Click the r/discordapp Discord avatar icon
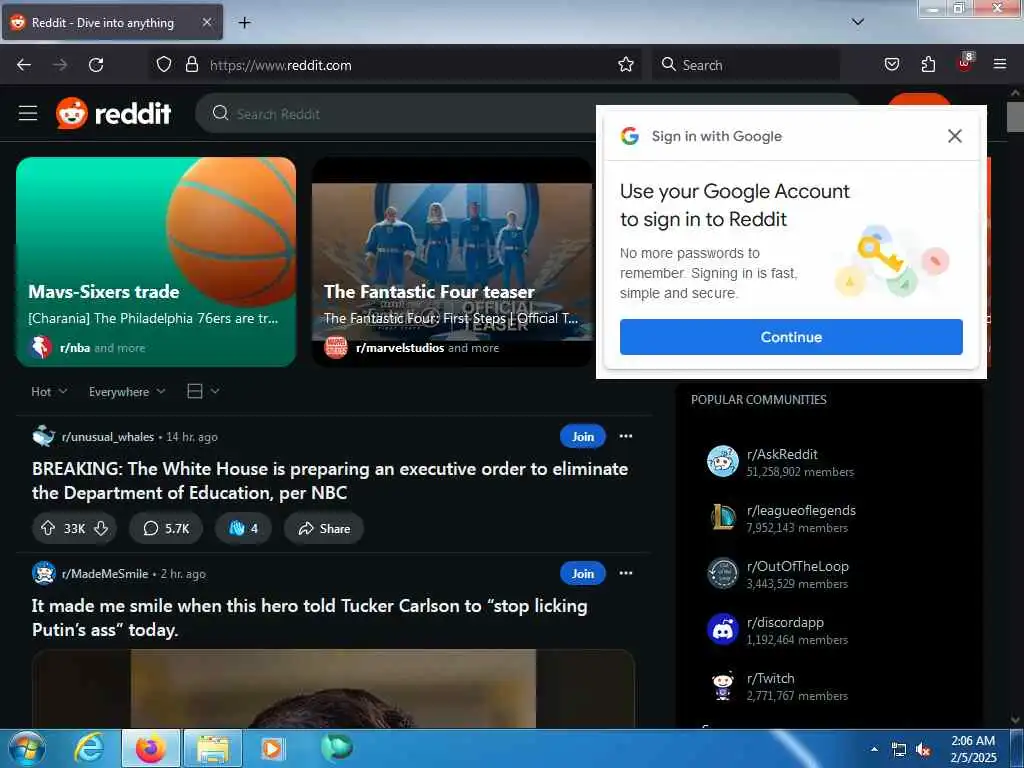1024x768 pixels. pyautogui.click(x=723, y=630)
